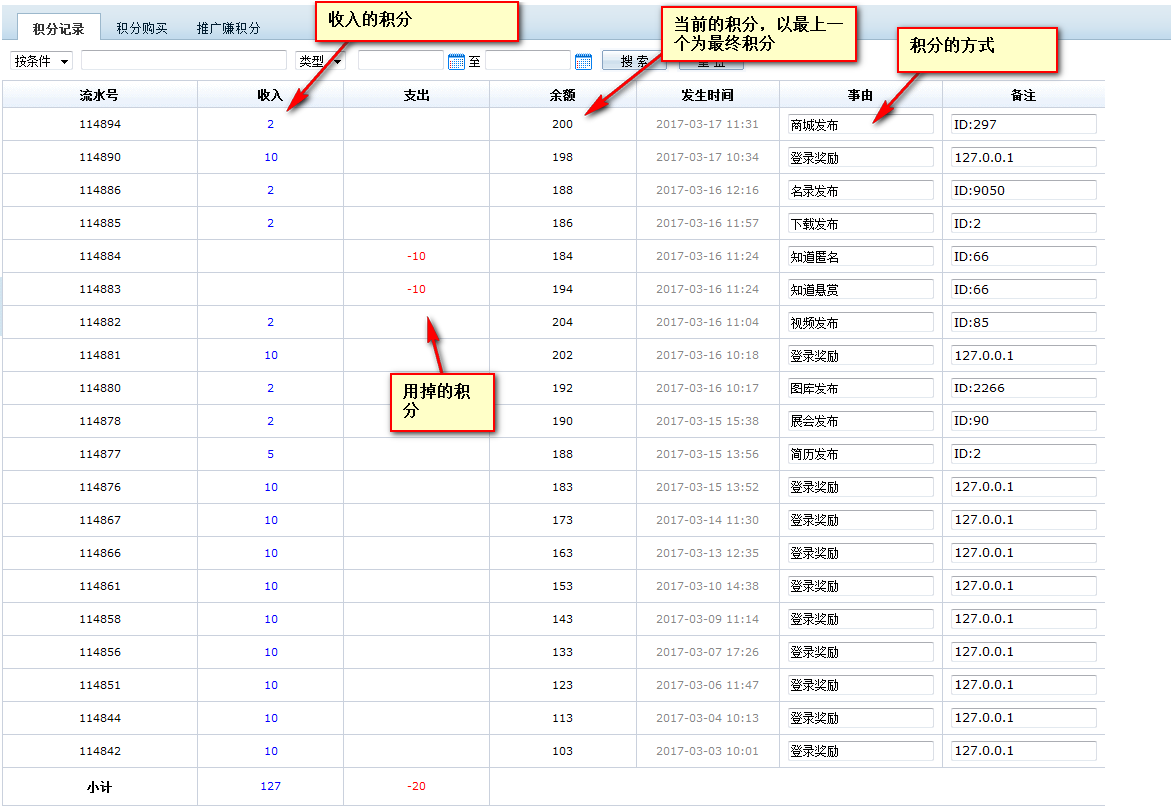Click the 搜索 button

pos(634,61)
